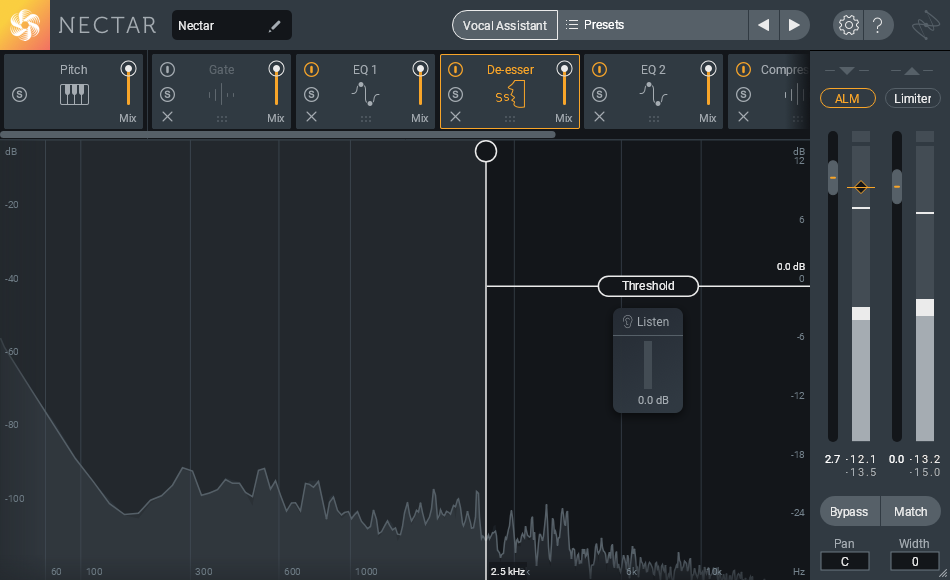This screenshot has height=580, width=950.
Task: Click the diamond threshold marker on input meter
Action: [x=861, y=187]
